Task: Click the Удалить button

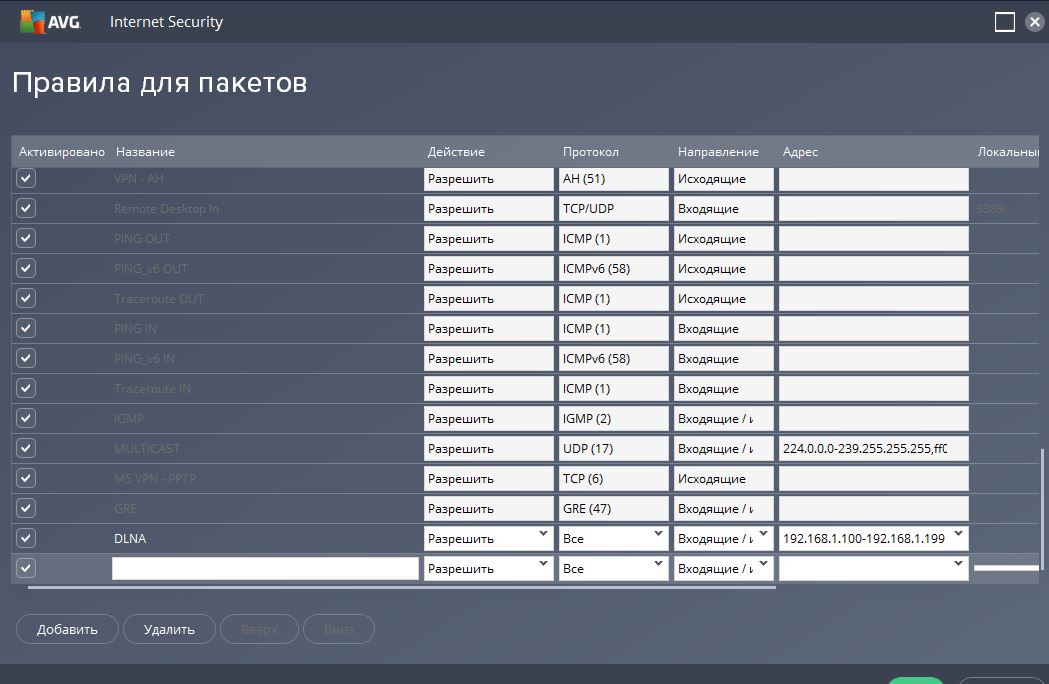Action: tap(169, 629)
